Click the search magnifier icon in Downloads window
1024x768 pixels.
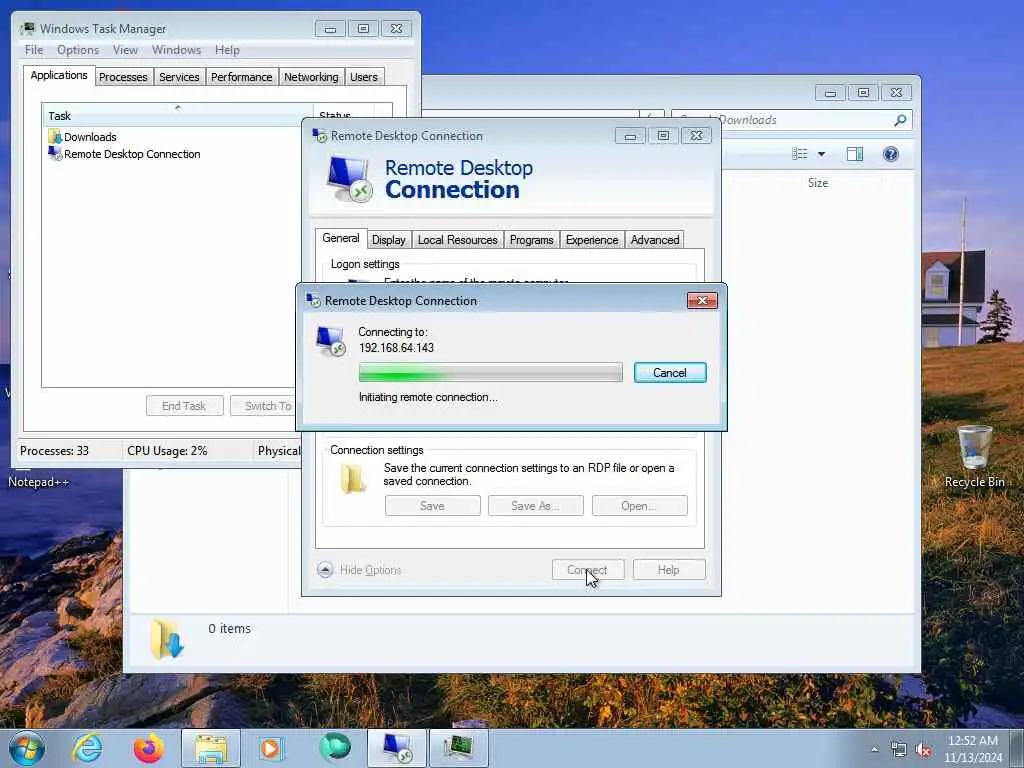point(900,120)
